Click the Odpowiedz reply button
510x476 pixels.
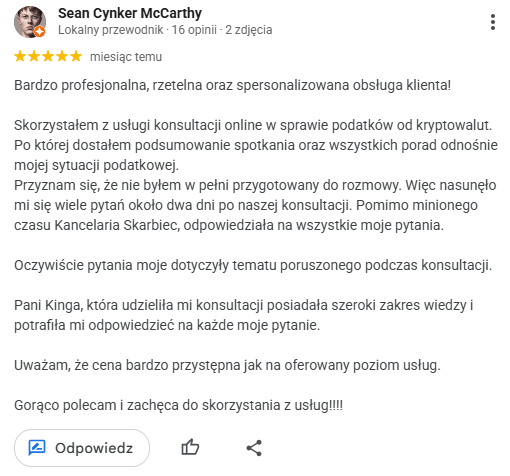click(82, 448)
